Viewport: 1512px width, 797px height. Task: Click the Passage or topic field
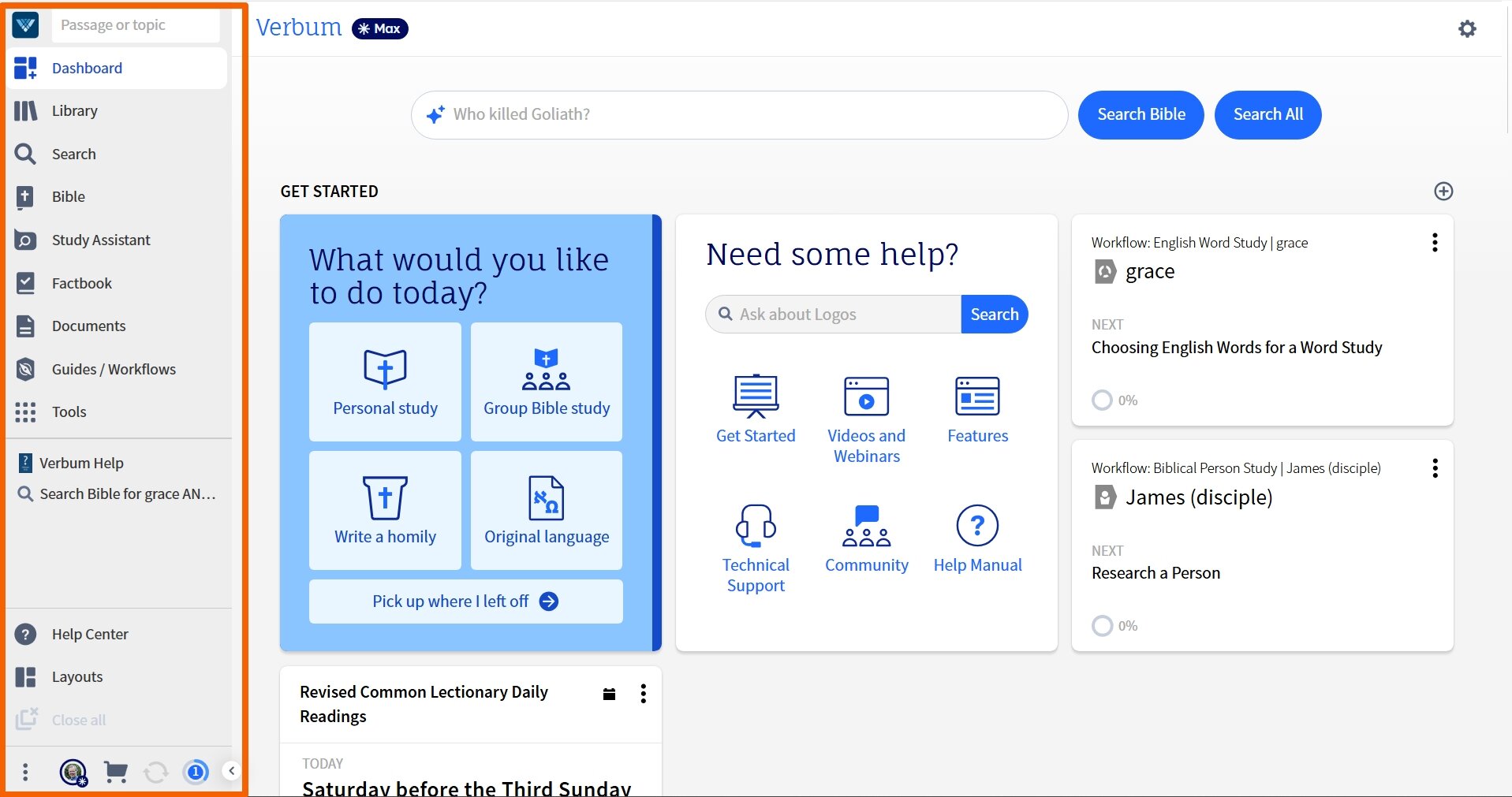pyautogui.click(x=136, y=25)
